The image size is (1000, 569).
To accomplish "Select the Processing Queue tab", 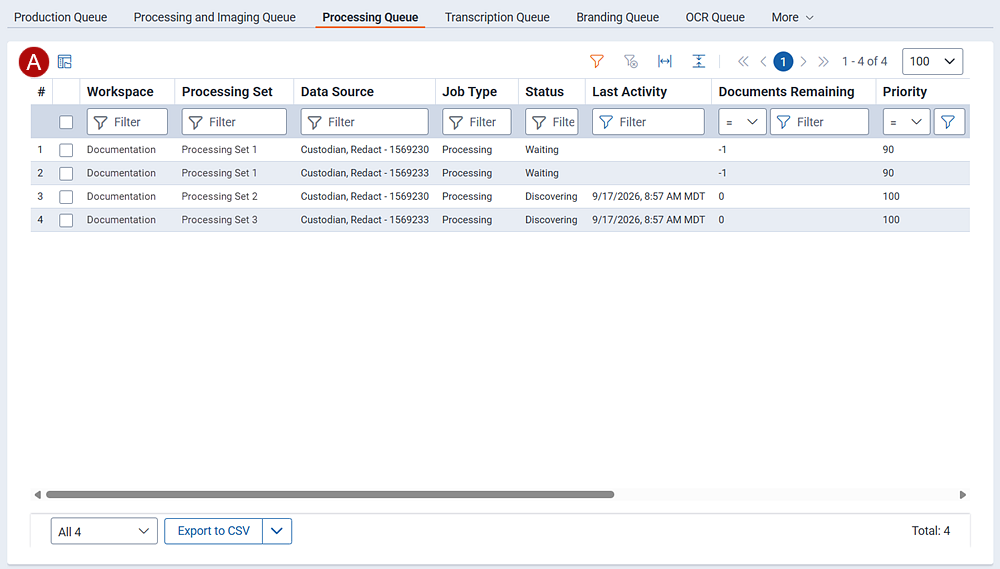I will (x=370, y=17).
